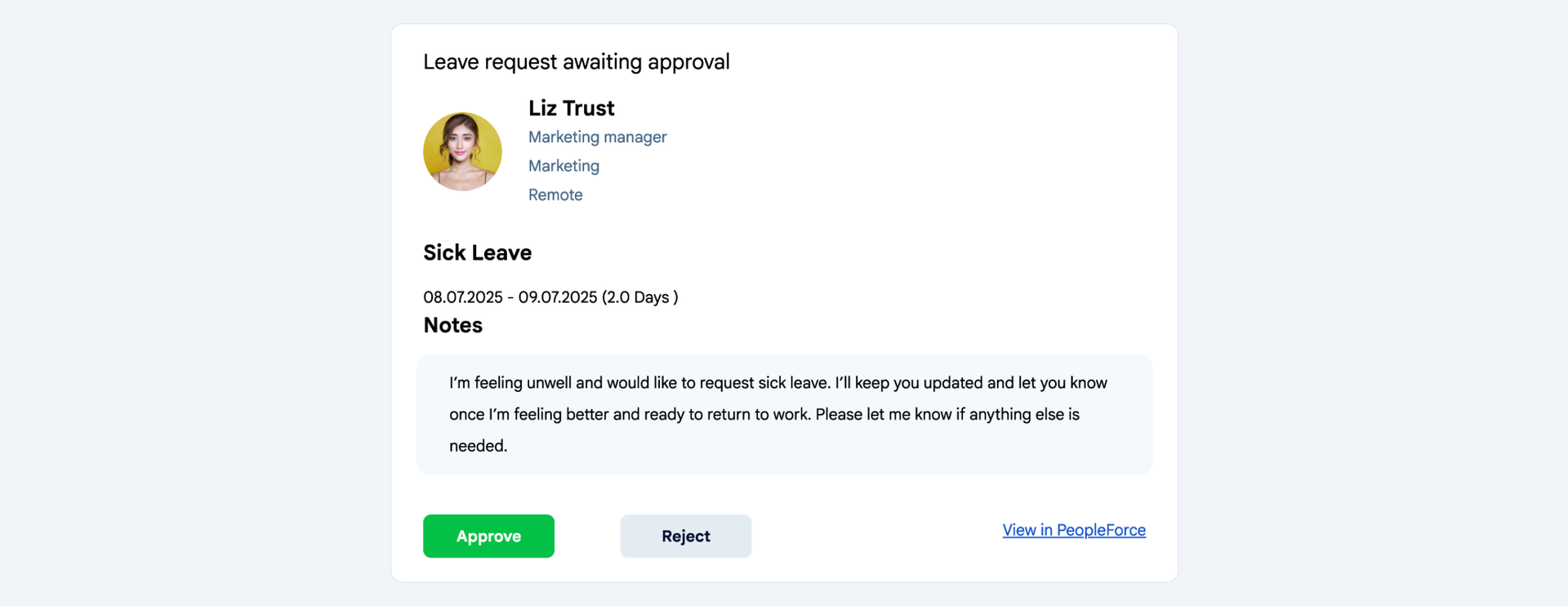Click the "Leave request awaiting approval" title
Screen dimensions: 1568x606
click(x=576, y=62)
